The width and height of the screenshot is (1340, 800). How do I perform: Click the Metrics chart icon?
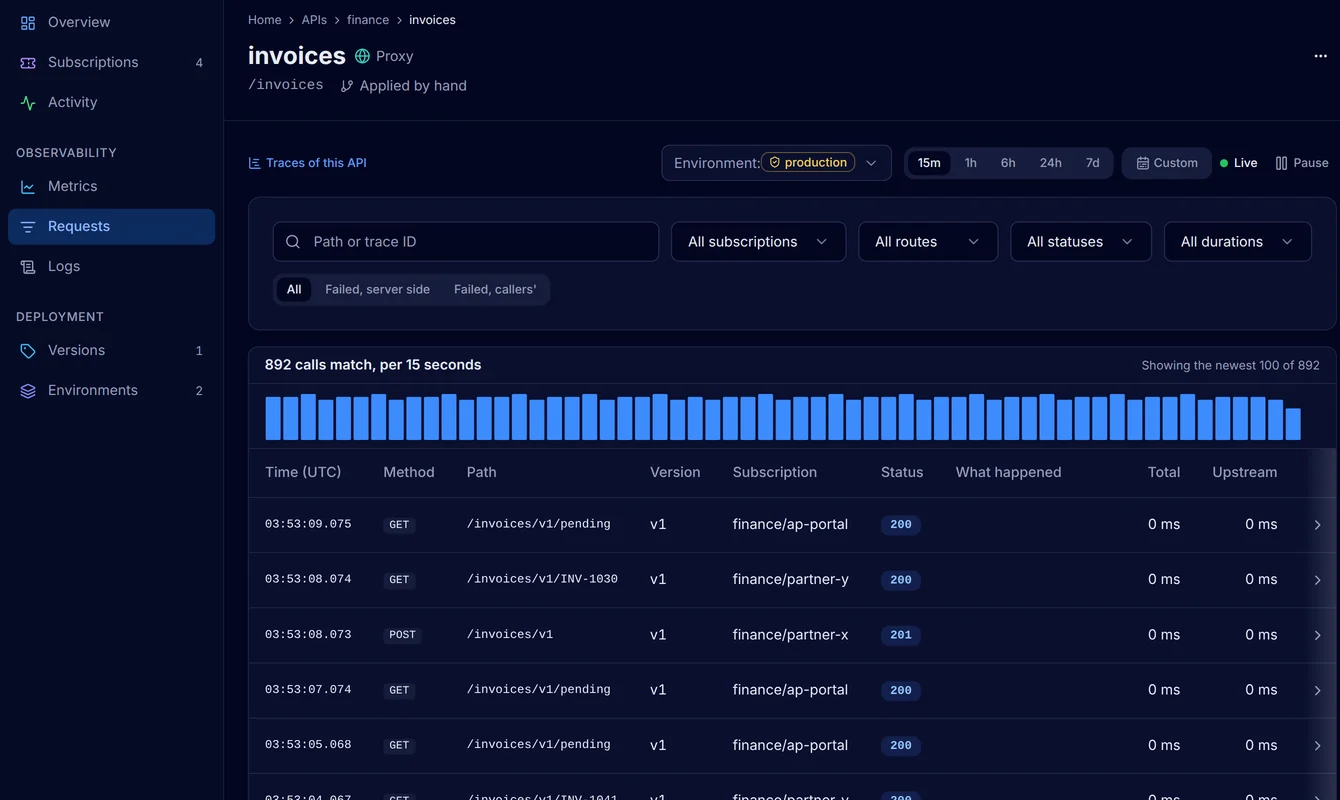(28, 186)
